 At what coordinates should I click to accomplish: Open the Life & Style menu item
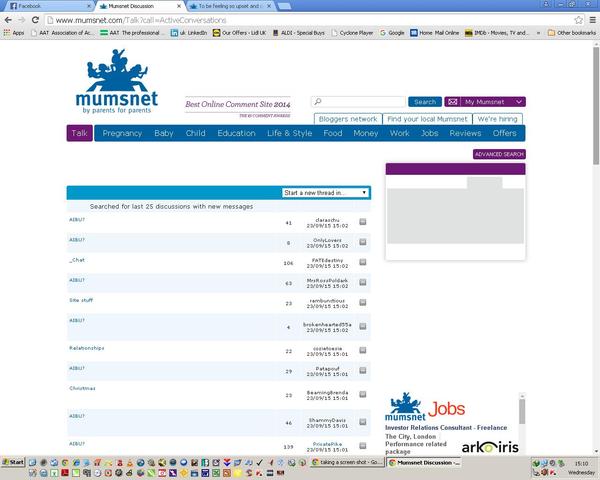pos(290,133)
